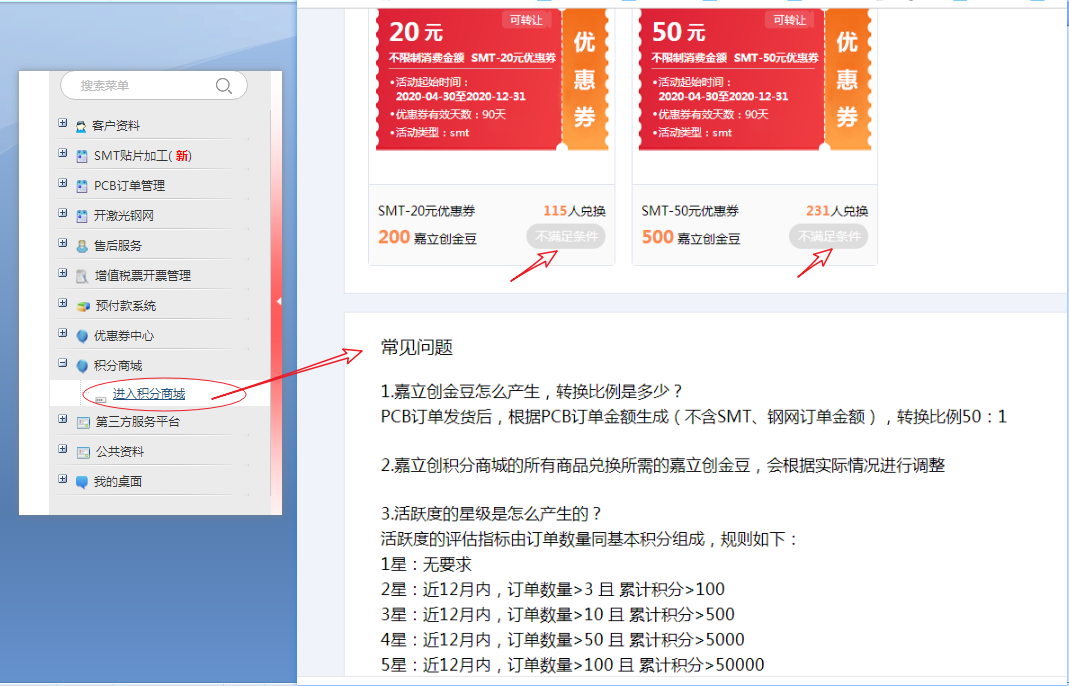Select the 积分商城 menu item
This screenshot has height=686, width=1069.
pyautogui.click(x=118, y=366)
